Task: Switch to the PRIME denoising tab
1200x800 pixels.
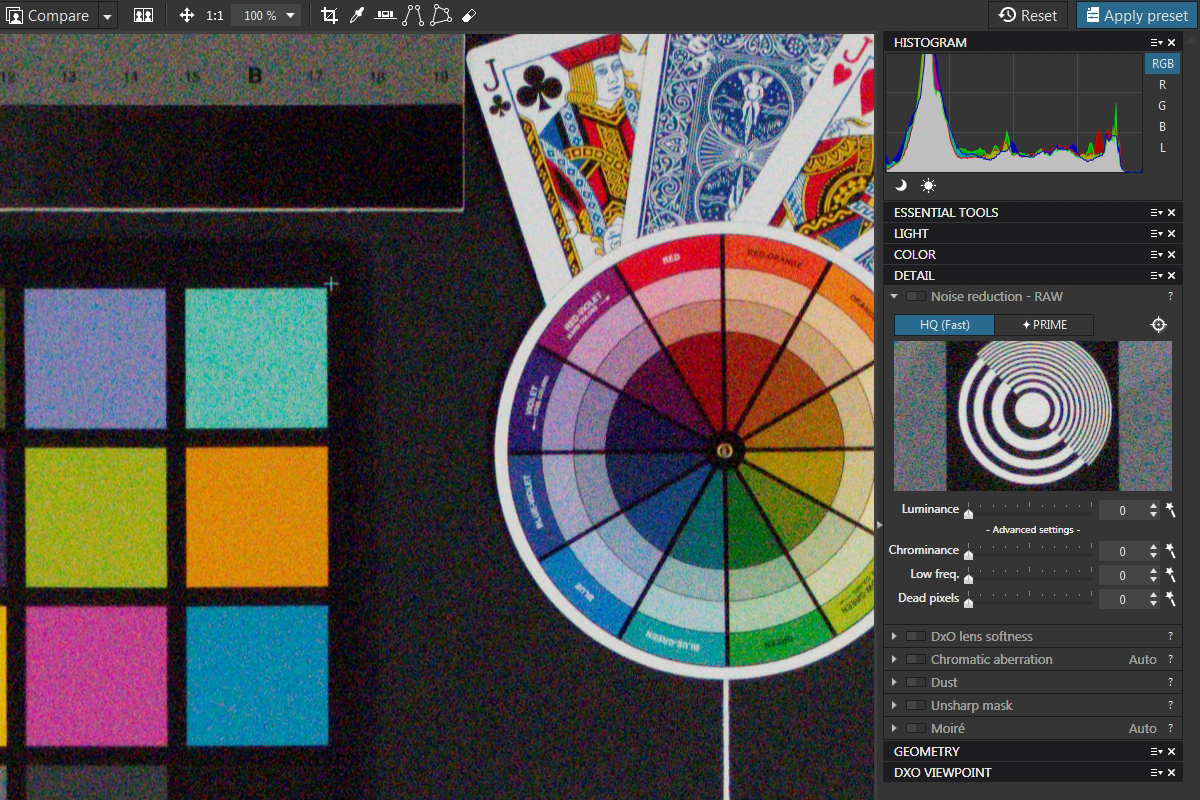Action: [x=1044, y=325]
